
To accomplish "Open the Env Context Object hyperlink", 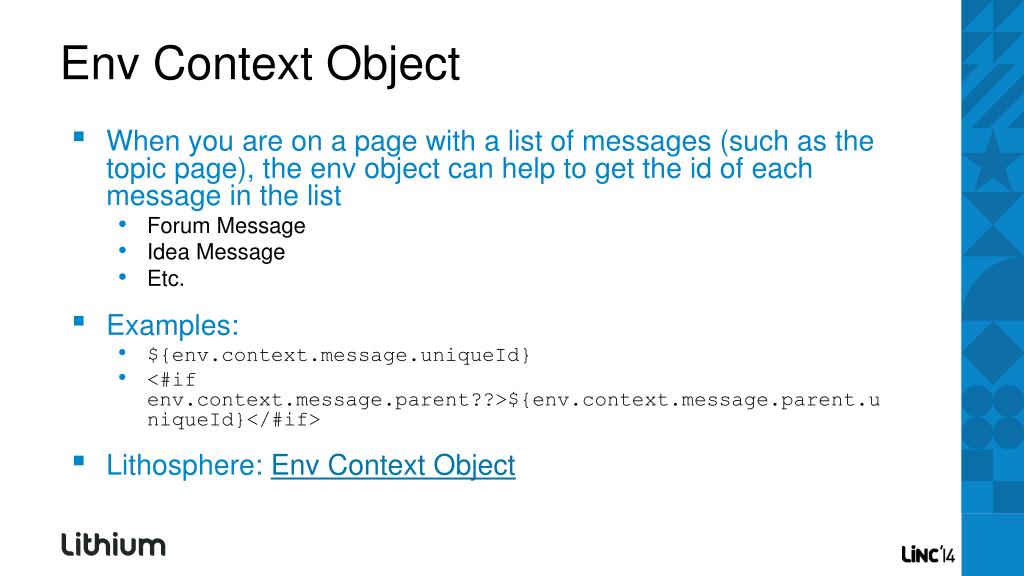I will [393, 466].
